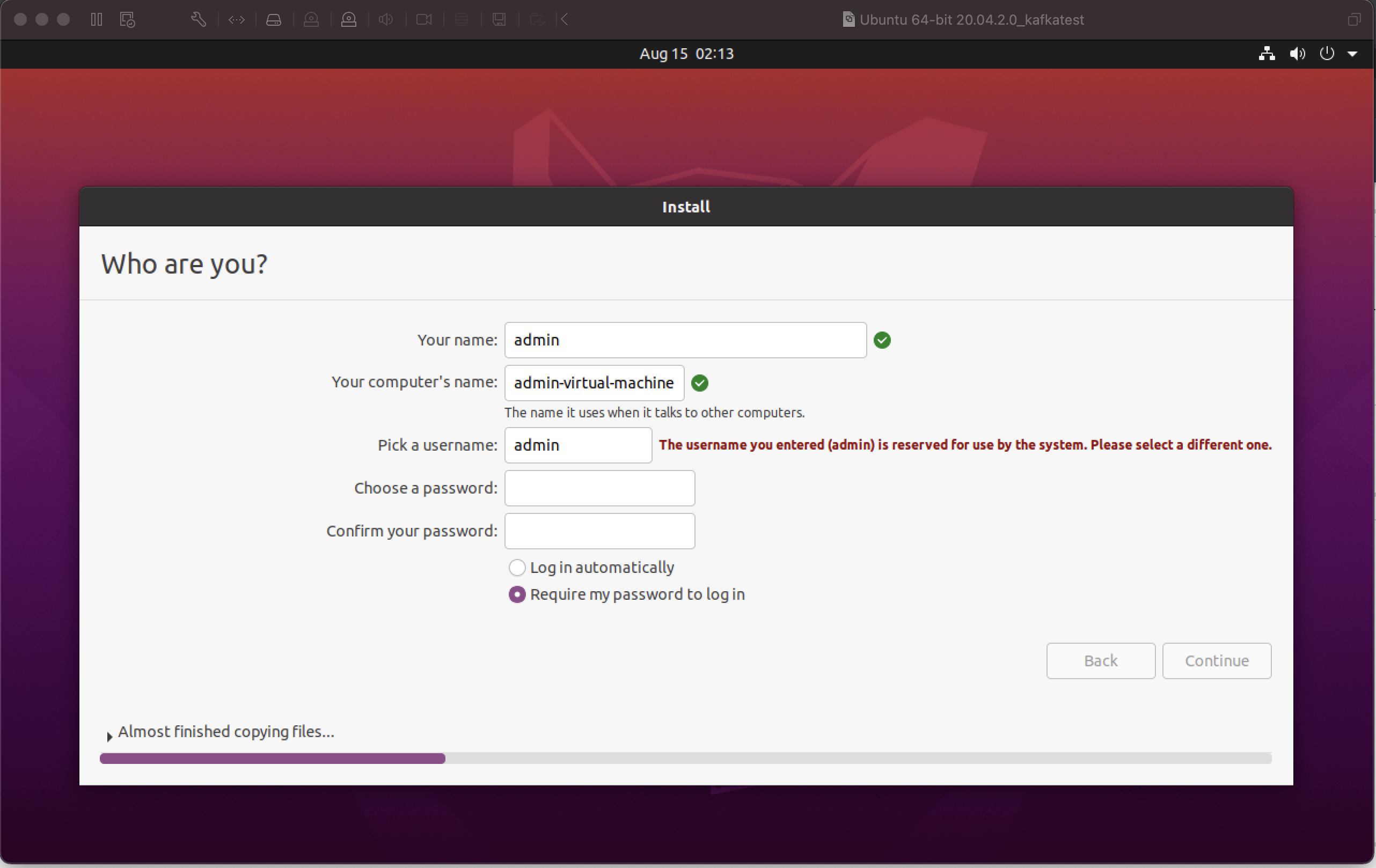The width and height of the screenshot is (1376, 868).
Task: Click the hard disk device icon
Action: click(x=274, y=19)
